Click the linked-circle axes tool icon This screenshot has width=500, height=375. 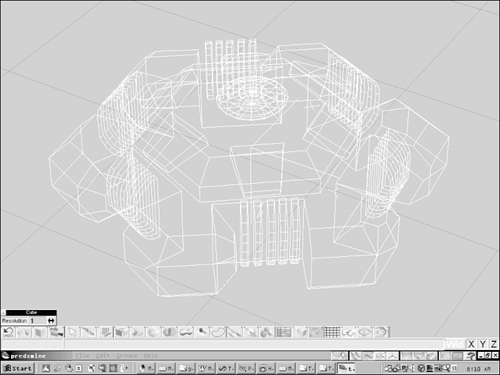(x=349, y=332)
